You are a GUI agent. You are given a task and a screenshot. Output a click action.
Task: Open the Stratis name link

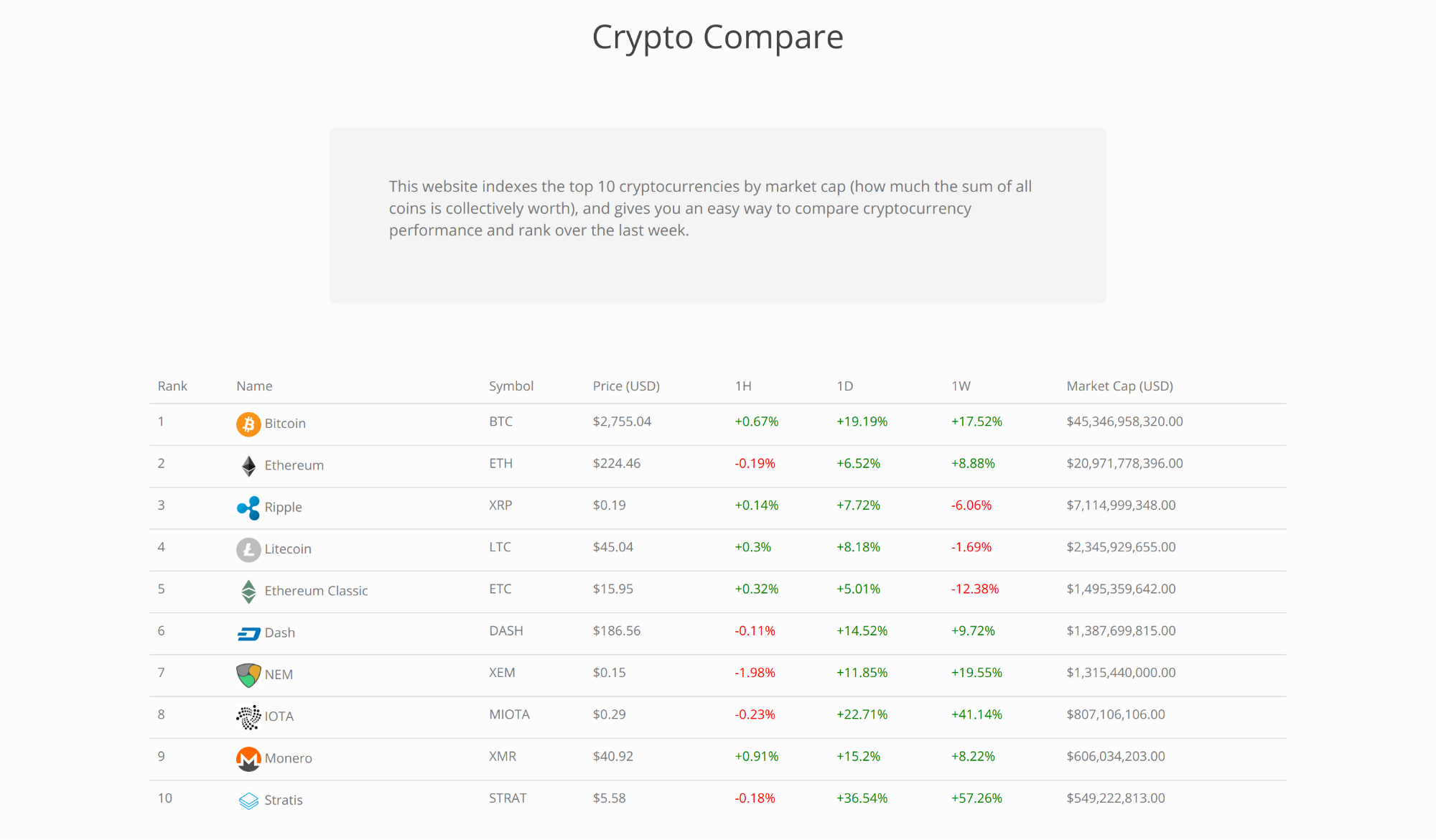tap(284, 801)
